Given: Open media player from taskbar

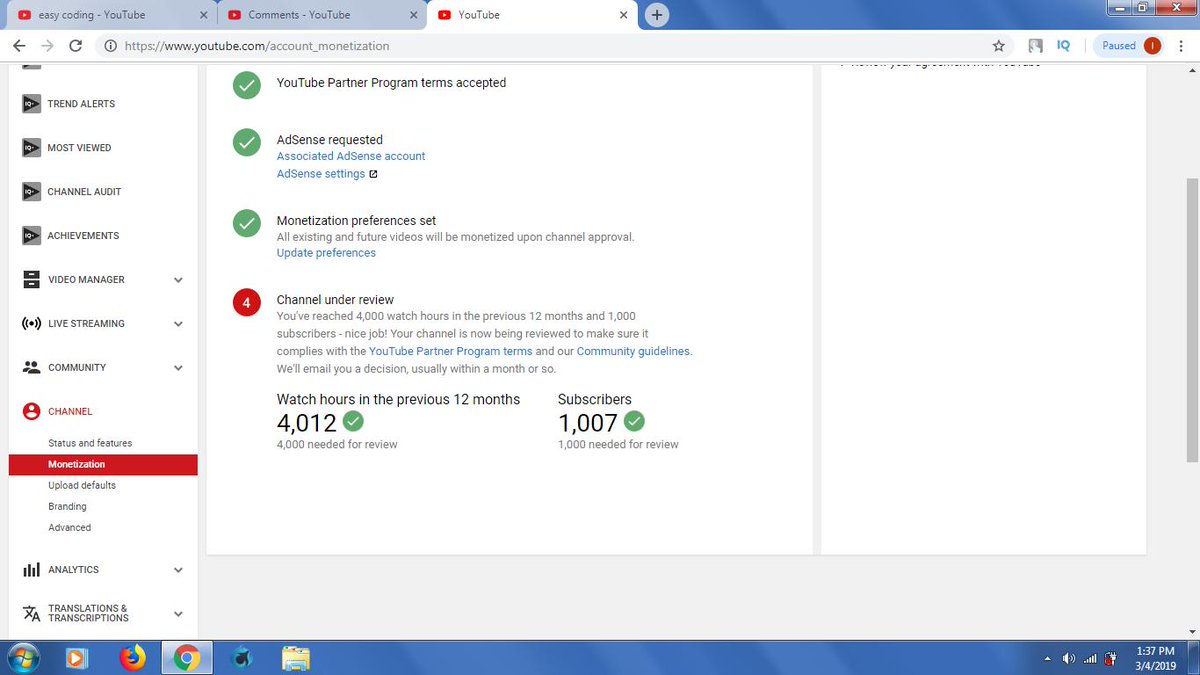Looking at the screenshot, I should coord(77,658).
